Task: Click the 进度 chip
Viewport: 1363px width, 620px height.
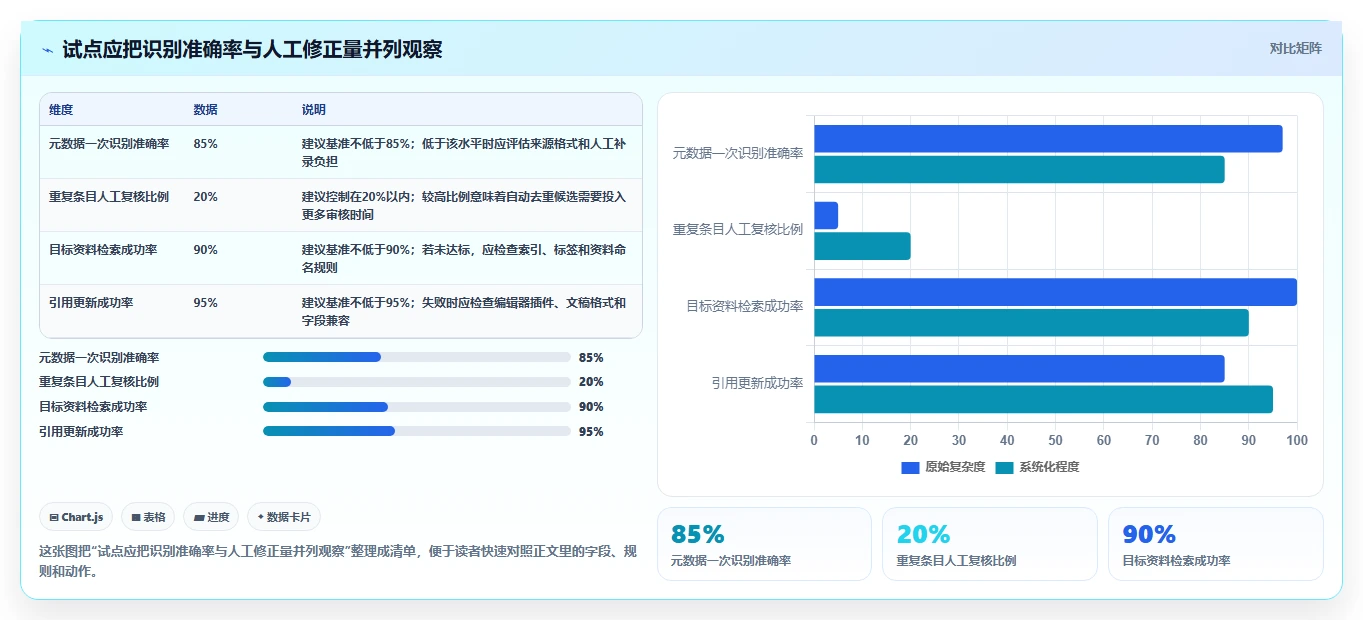Action: click(211, 517)
